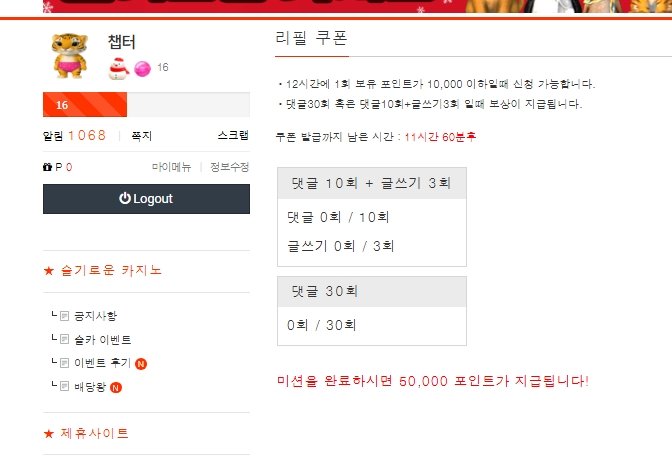
Task: Select the 리필 쿠폰 tab heading
Action: click(312, 38)
